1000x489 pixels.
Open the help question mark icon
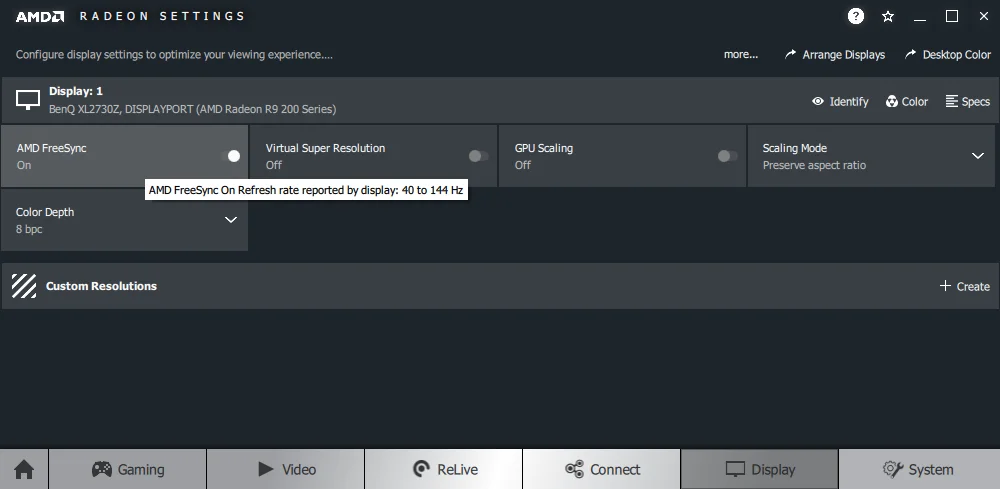click(855, 17)
